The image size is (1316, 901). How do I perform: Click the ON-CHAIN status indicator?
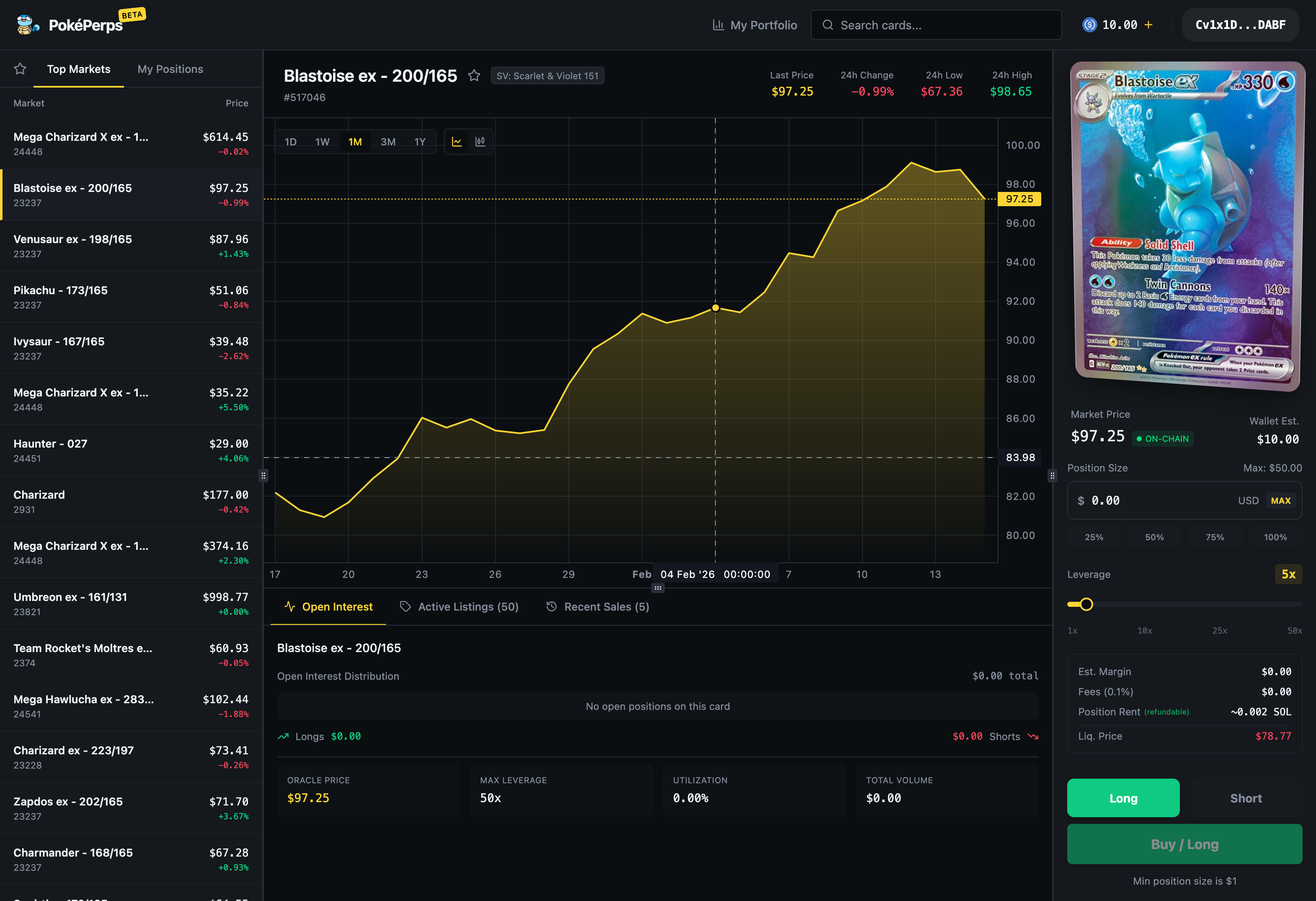[x=1163, y=438]
